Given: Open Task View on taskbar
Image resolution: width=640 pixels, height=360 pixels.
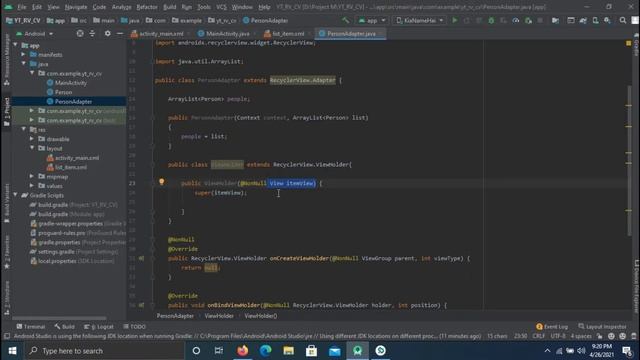Looking at the screenshot, I should 219,351.
